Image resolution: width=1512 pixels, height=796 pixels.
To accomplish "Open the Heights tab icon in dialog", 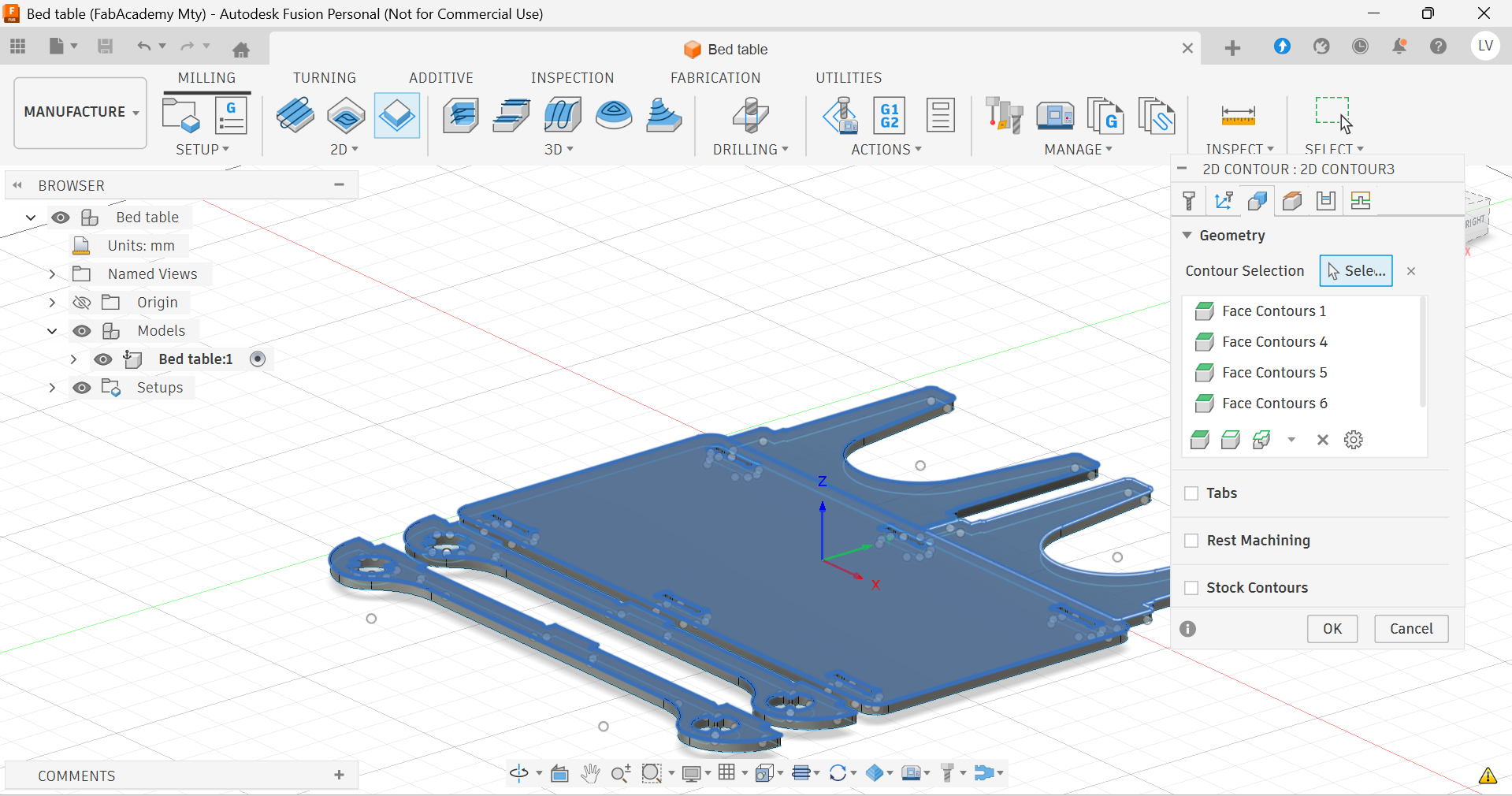I will pyautogui.click(x=1292, y=201).
